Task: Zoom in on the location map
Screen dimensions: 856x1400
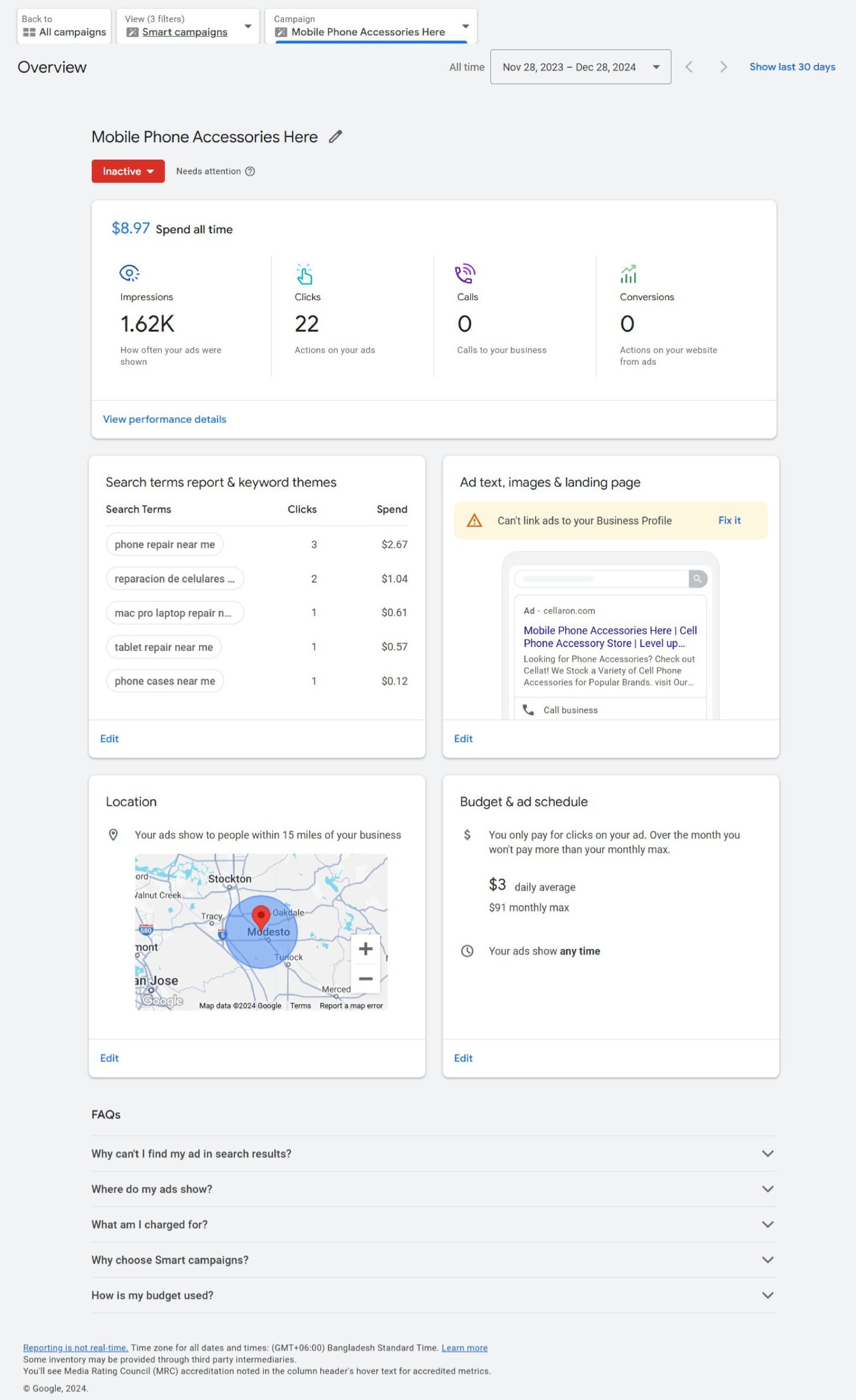Action: pos(365,949)
